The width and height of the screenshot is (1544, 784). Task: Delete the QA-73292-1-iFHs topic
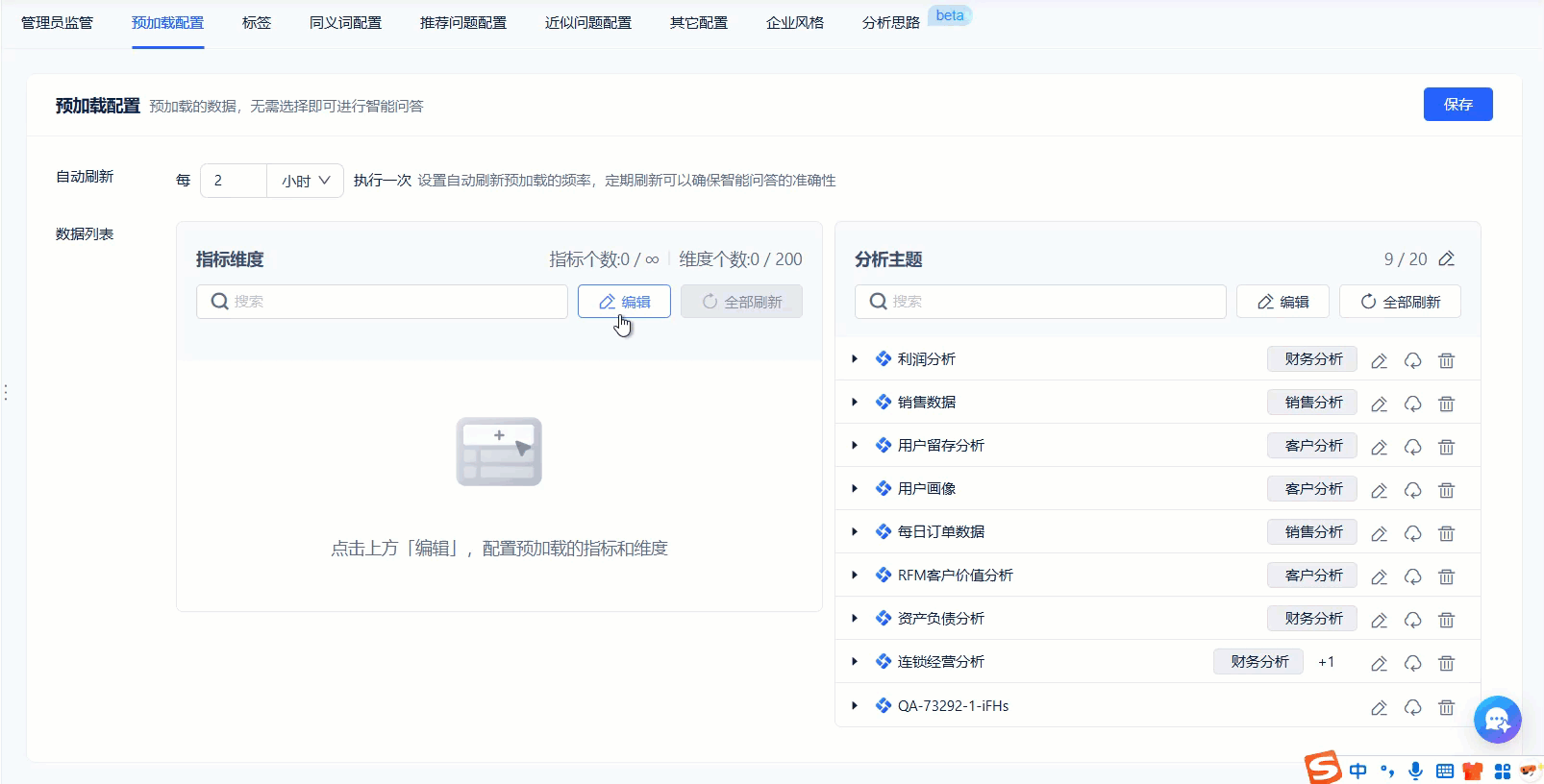point(1446,707)
